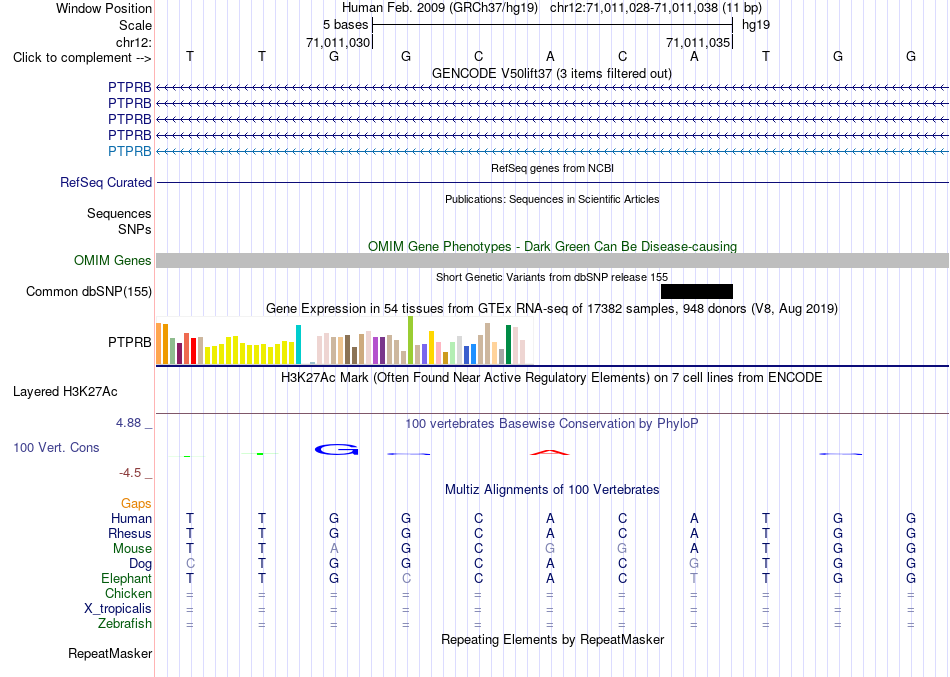Screen dimensions: 950x677
Task: Click the cyan bar in GTEx chart
Action: tap(298, 344)
